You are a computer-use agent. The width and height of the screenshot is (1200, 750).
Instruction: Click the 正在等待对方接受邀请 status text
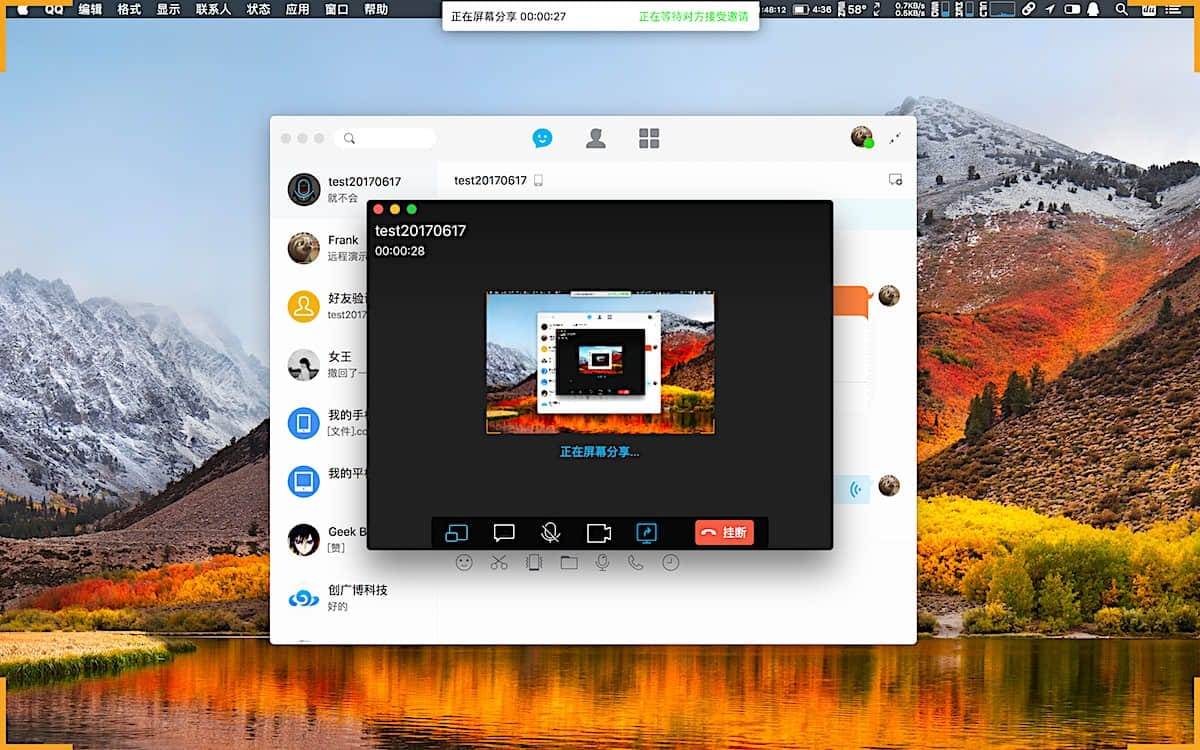tap(694, 16)
